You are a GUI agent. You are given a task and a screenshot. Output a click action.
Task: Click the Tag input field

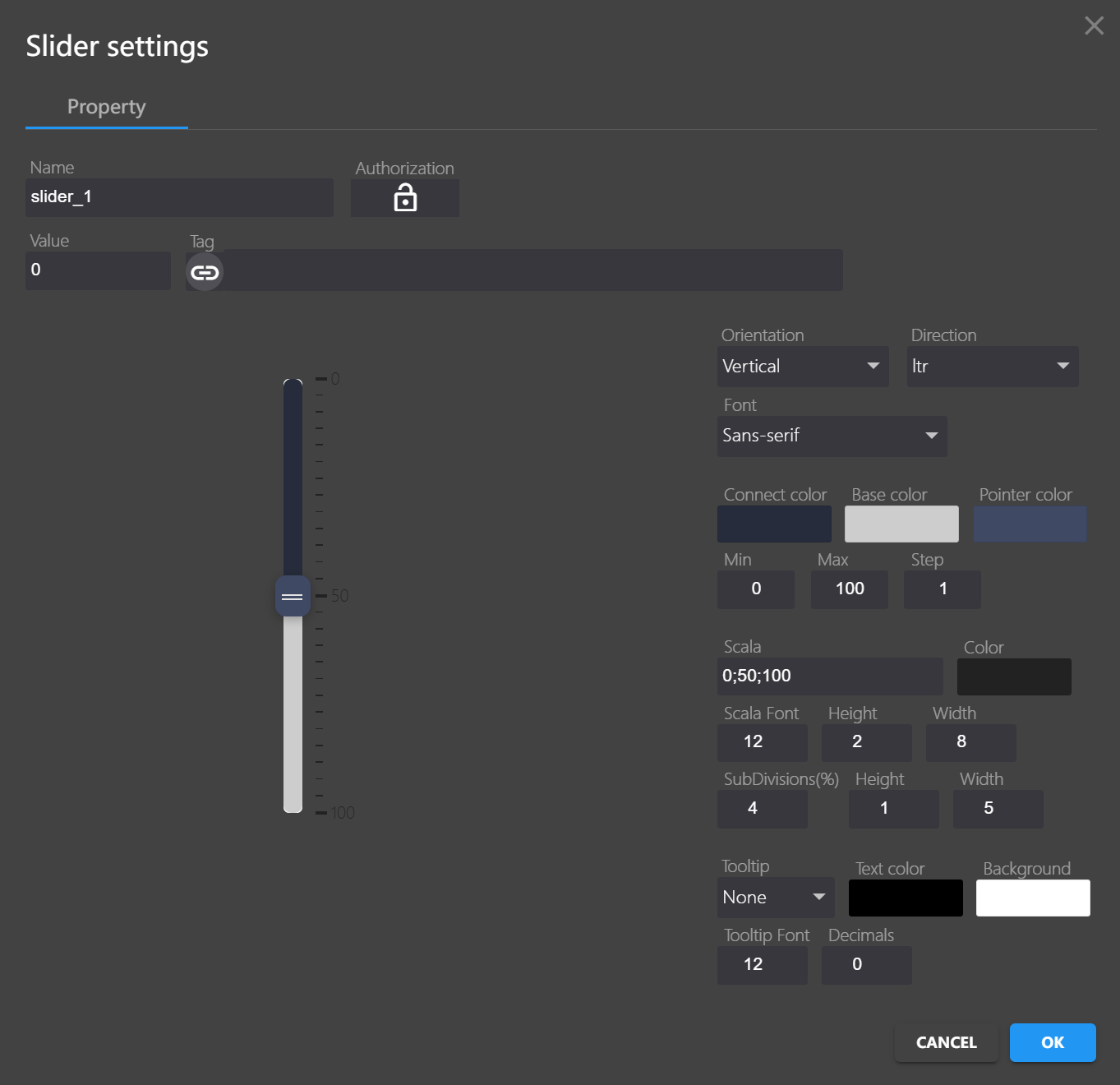pyautogui.click(x=533, y=270)
